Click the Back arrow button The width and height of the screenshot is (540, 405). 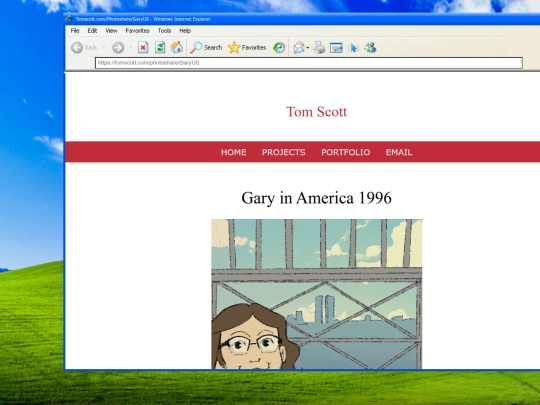(77, 48)
